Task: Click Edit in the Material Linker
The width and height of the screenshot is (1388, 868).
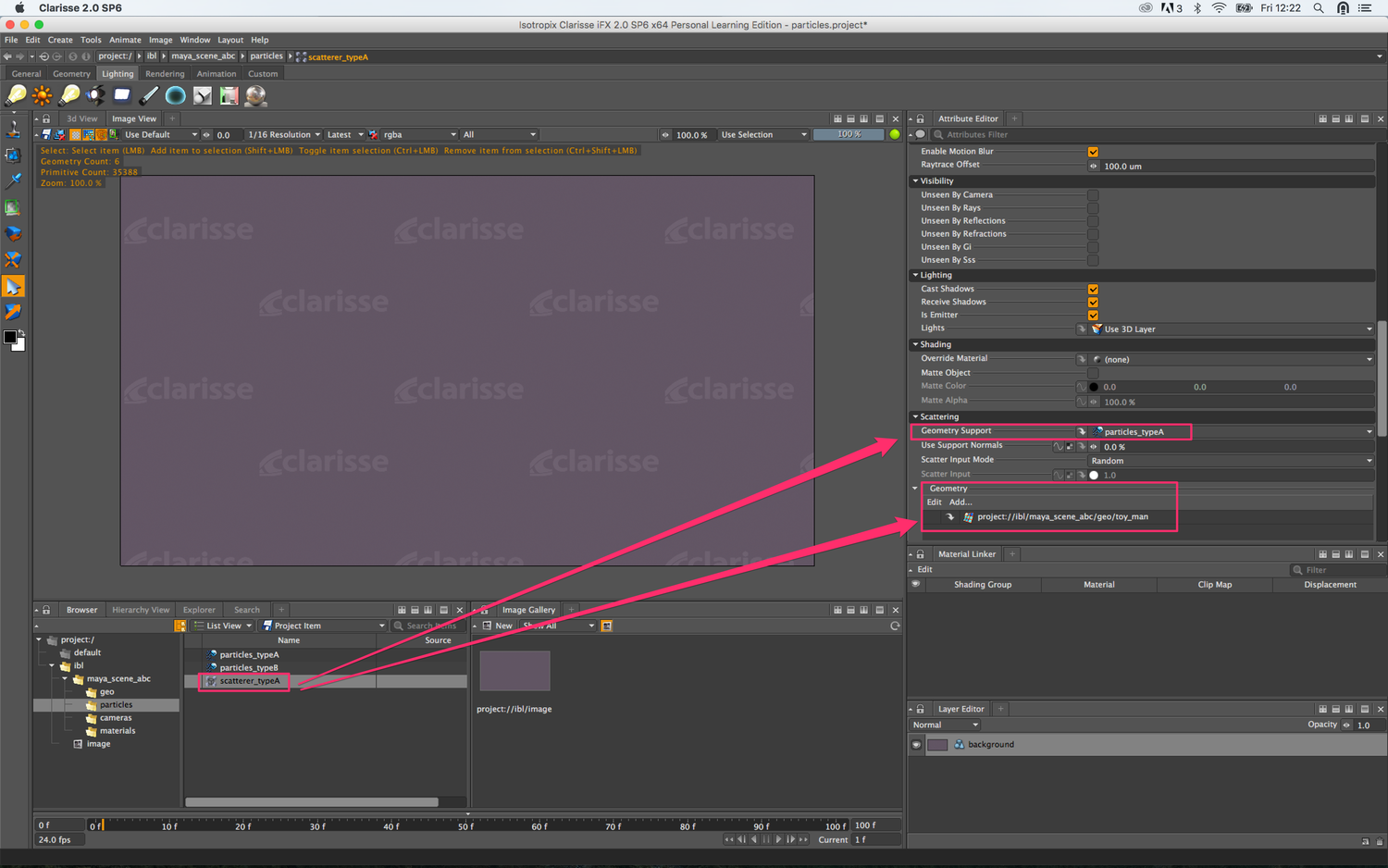Action: 924,570
